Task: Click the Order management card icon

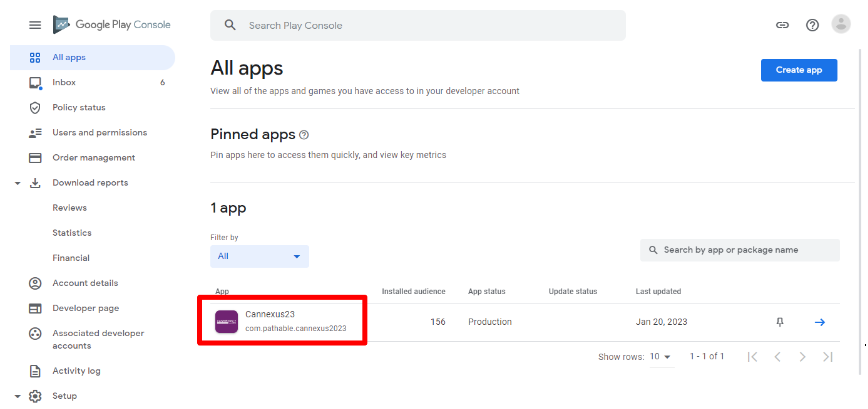Action: [35, 158]
